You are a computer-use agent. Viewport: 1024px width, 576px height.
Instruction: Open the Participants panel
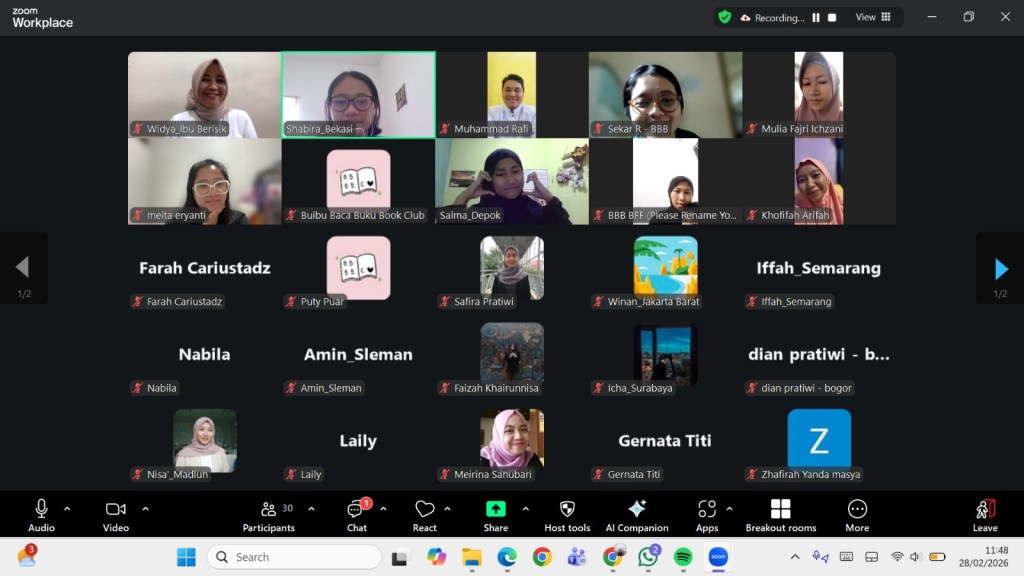(x=269, y=514)
